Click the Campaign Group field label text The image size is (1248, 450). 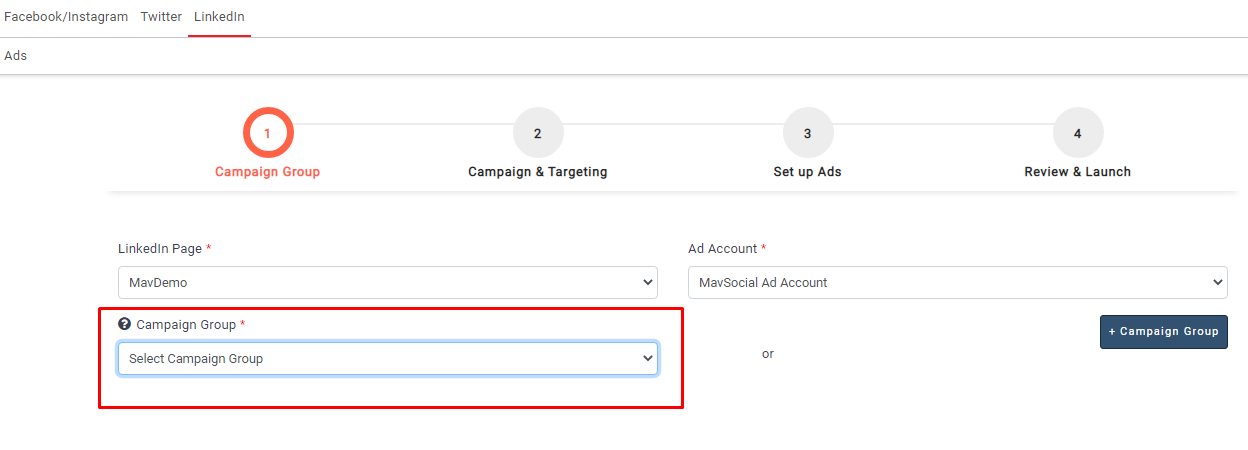coord(186,324)
